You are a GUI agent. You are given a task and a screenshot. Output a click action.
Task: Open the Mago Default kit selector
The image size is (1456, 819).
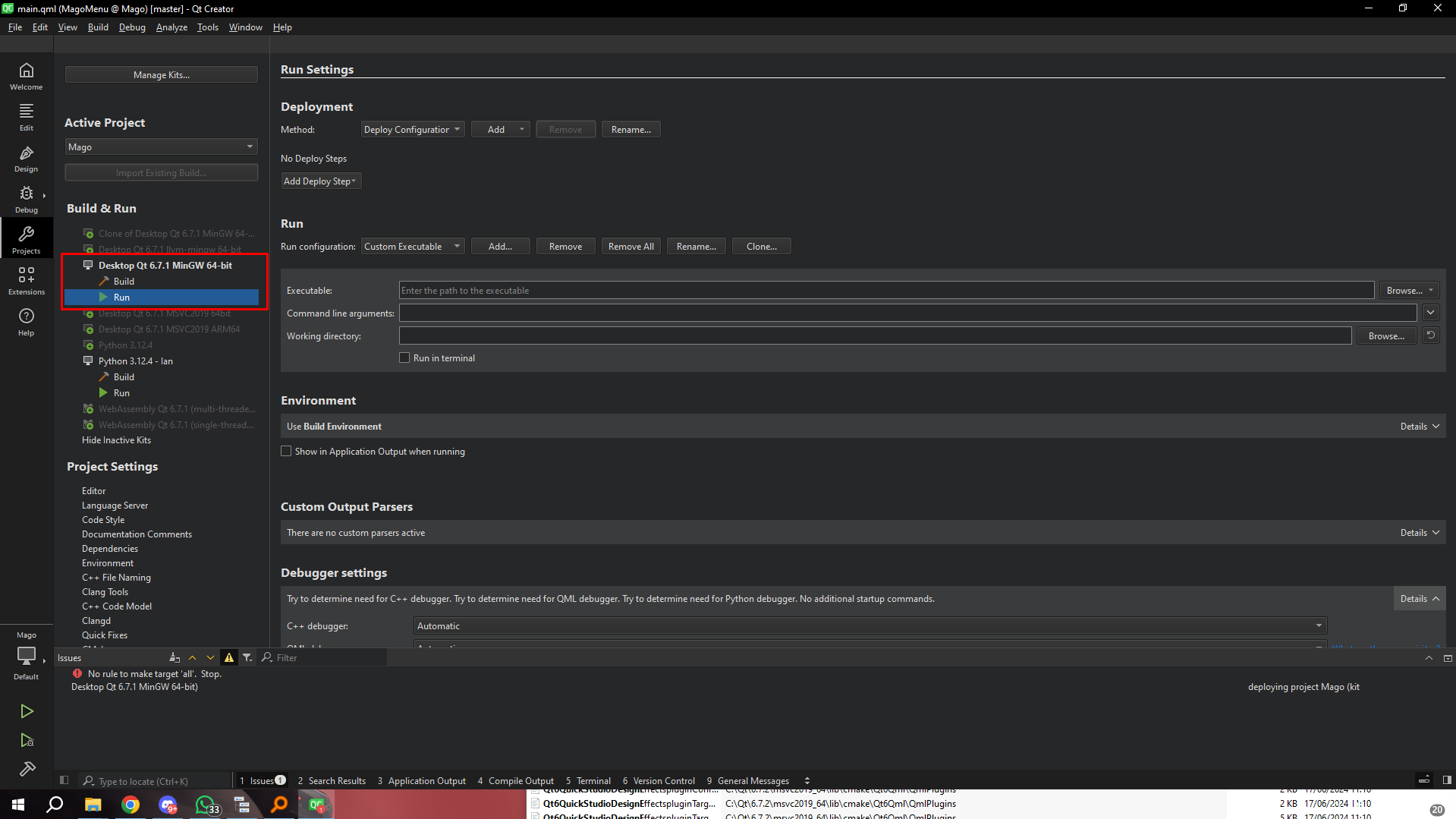click(x=27, y=656)
